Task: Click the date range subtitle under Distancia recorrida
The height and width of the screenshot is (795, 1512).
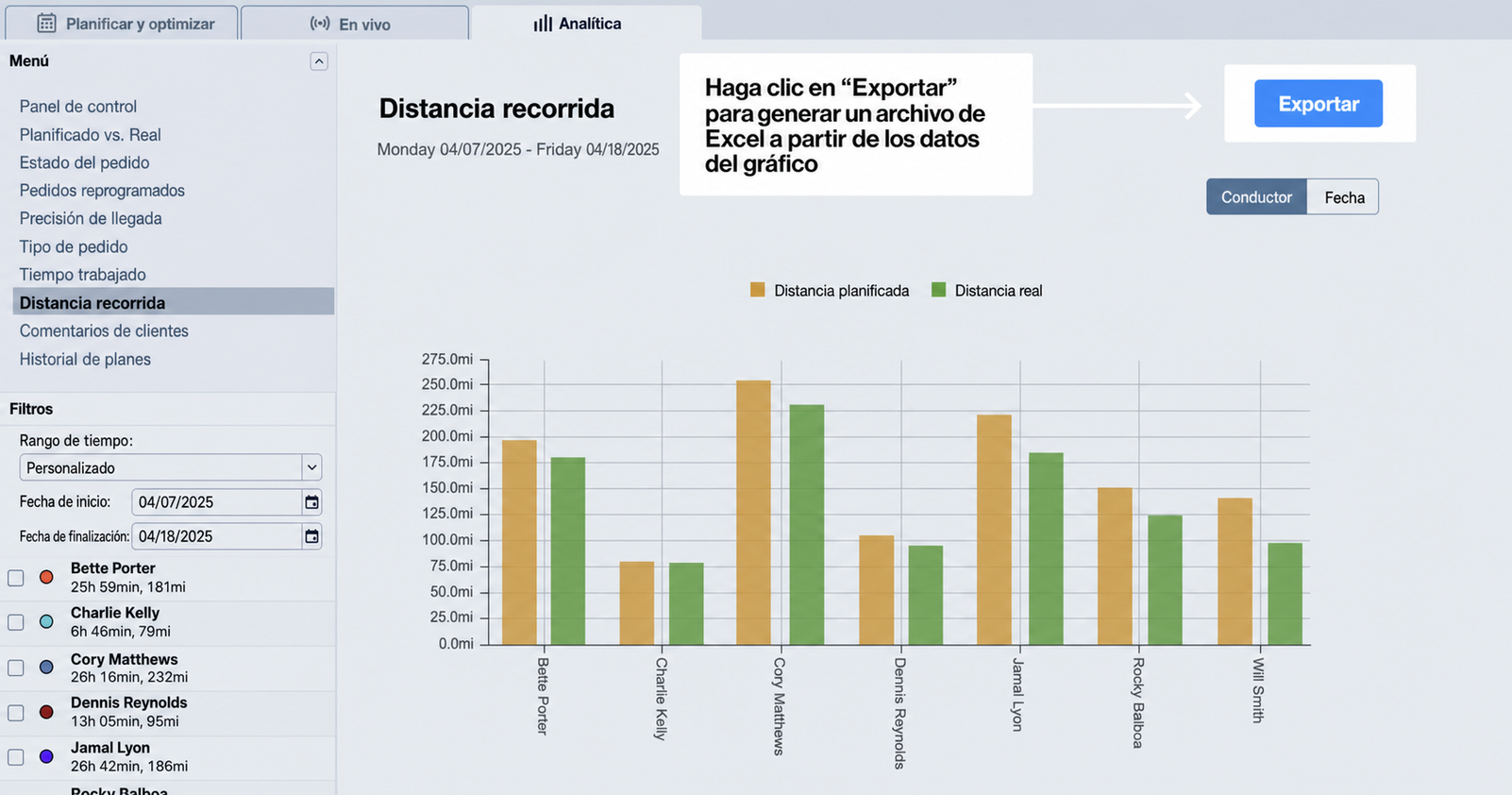Action: [x=518, y=149]
